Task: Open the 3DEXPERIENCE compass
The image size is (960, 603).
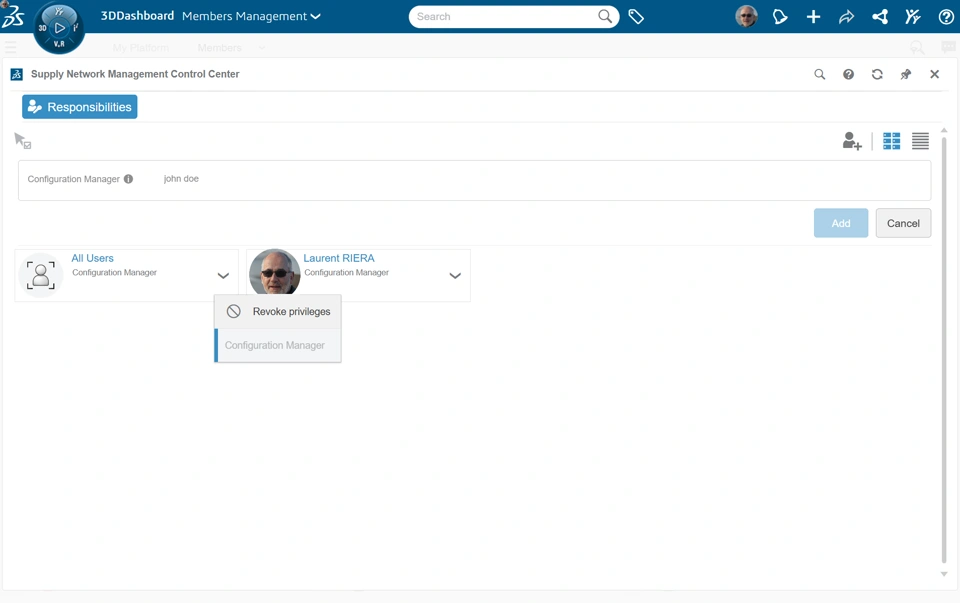Action: click(59, 28)
